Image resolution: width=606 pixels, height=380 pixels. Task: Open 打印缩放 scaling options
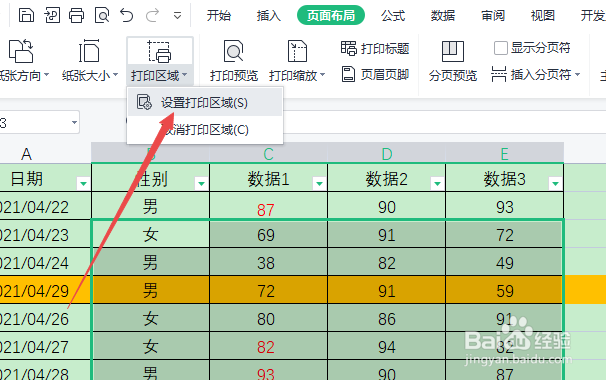point(297,61)
